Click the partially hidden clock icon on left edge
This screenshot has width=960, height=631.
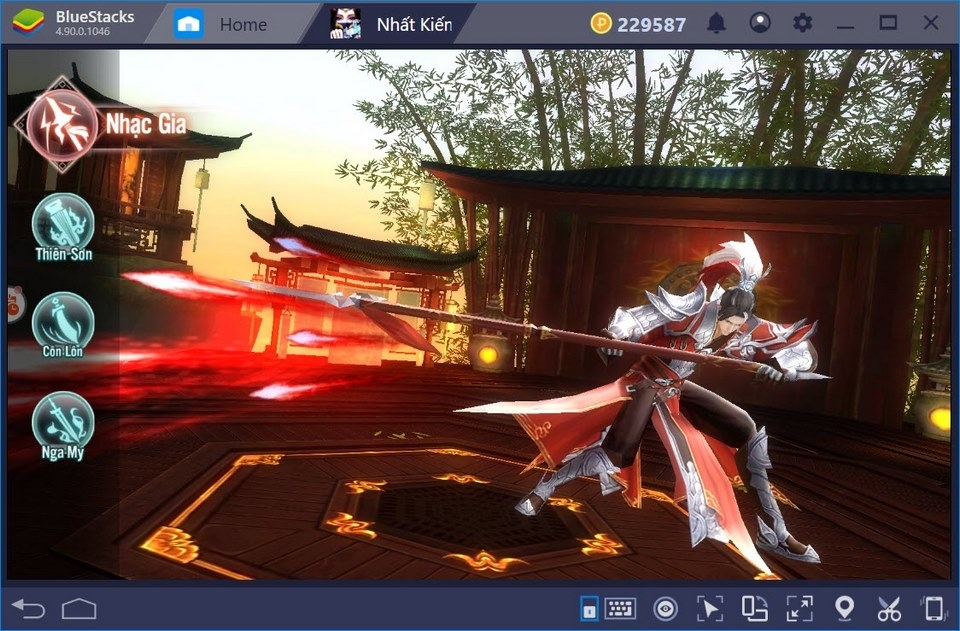coord(15,304)
